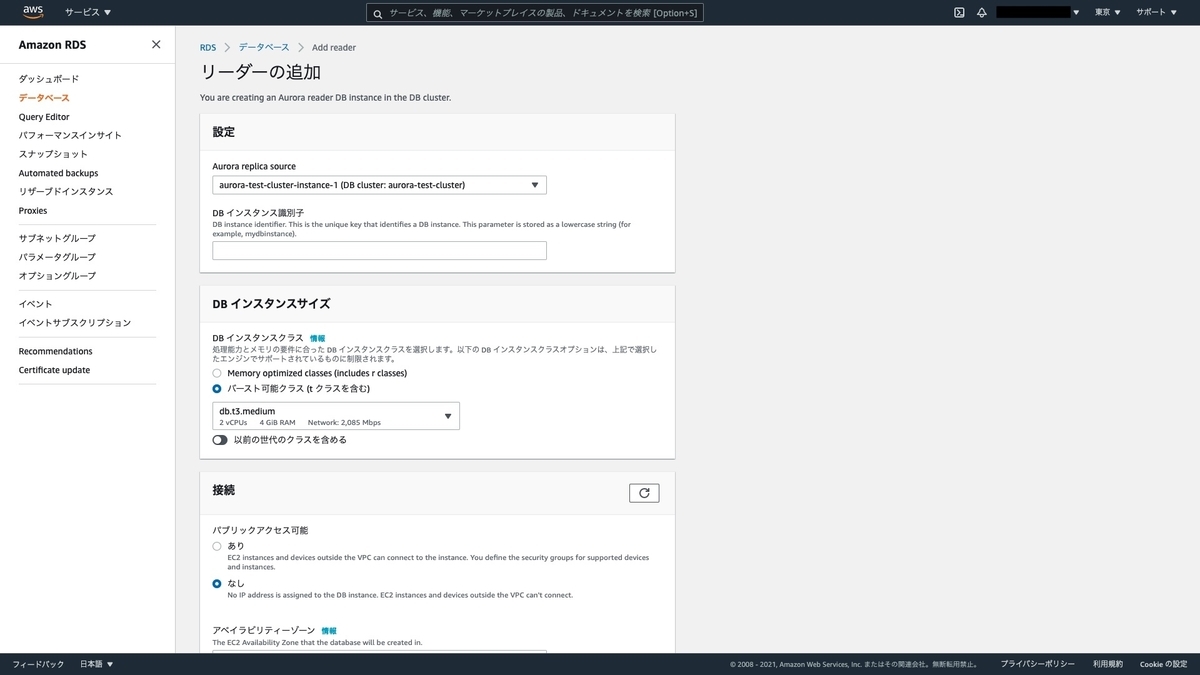Open サブネットグループ in the sidebar
Image resolution: width=1200 pixels, height=675 pixels.
pos(57,238)
